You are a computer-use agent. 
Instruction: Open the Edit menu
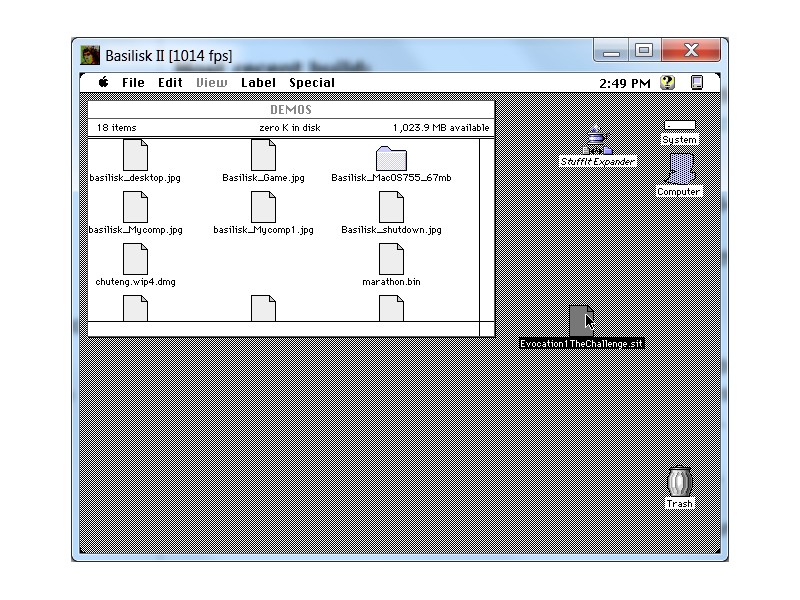[x=170, y=83]
